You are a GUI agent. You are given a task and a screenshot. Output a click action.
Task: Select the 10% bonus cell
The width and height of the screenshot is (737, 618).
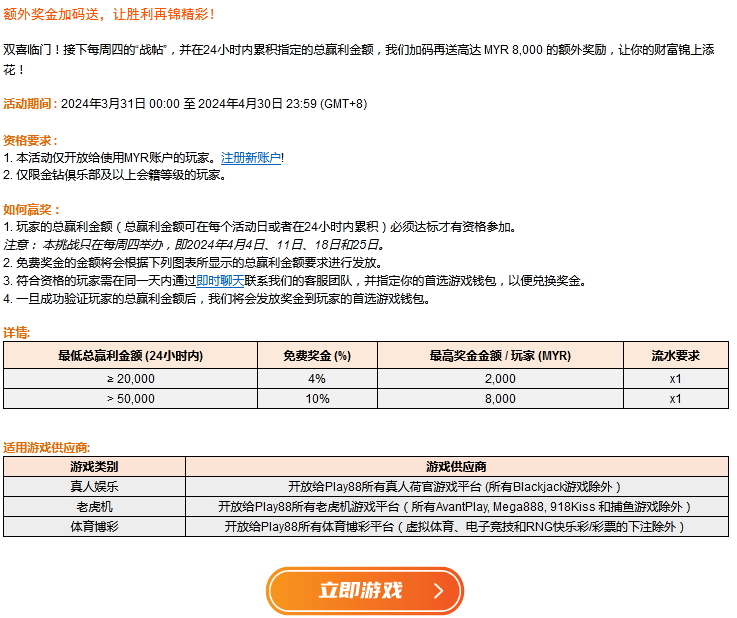(316, 398)
